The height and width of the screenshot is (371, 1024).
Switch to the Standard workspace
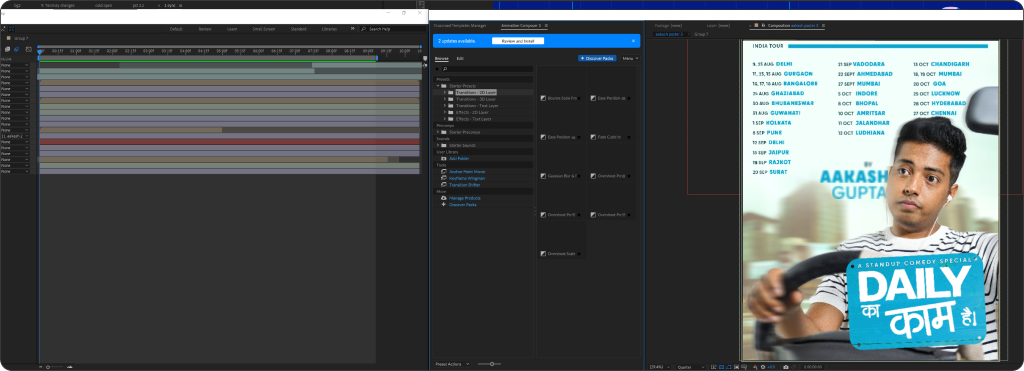298,29
